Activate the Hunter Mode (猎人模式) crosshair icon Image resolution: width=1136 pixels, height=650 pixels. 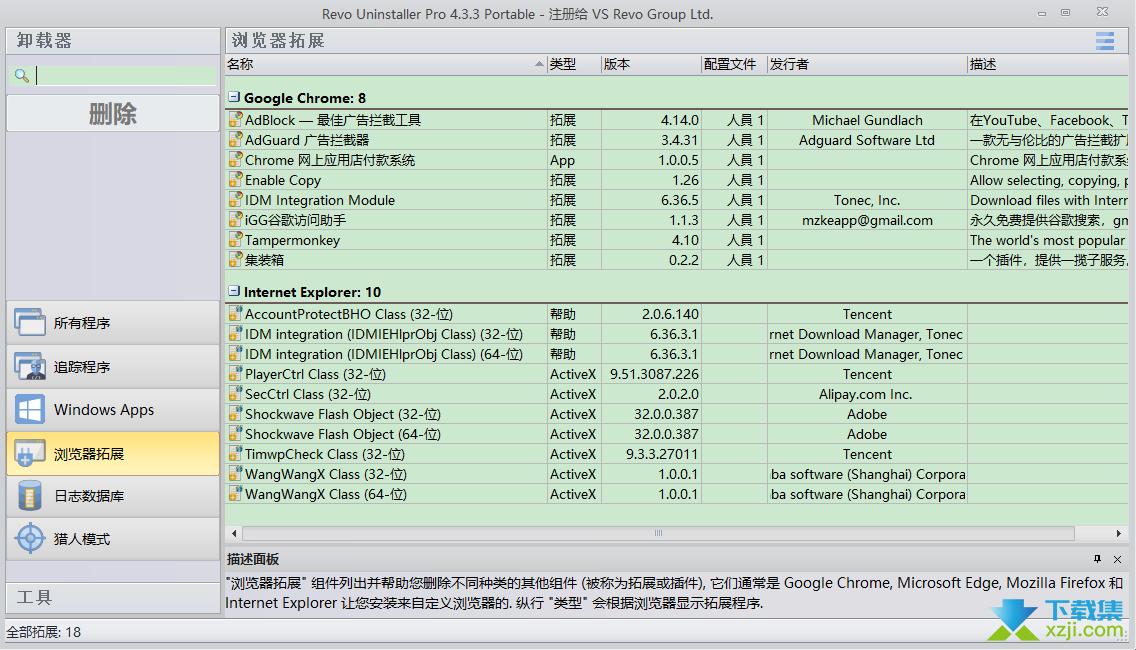pyautogui.click(x=30, y=538)
